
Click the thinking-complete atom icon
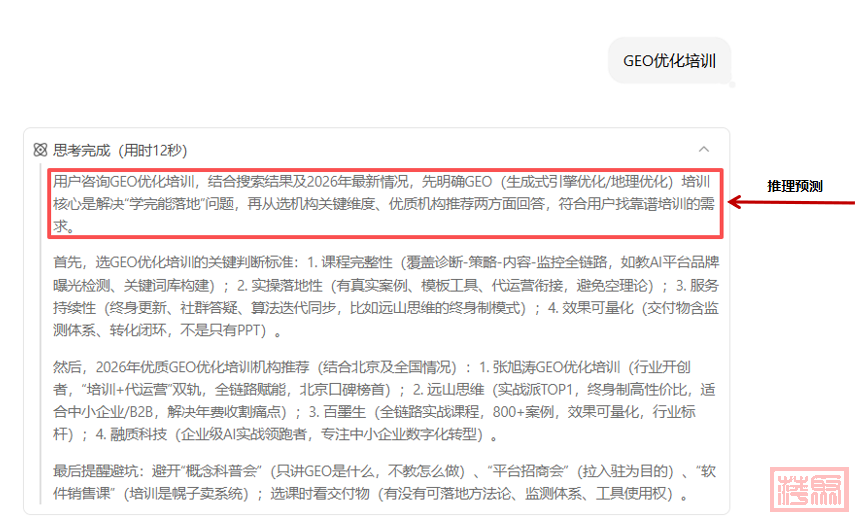point(40,150)
